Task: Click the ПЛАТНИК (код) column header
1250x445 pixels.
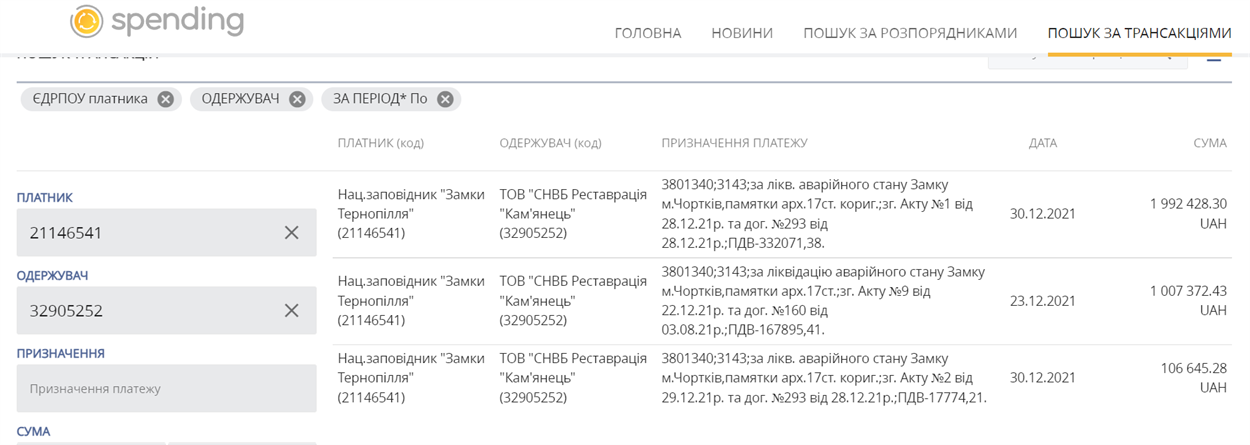Action: tap(381, 143)
